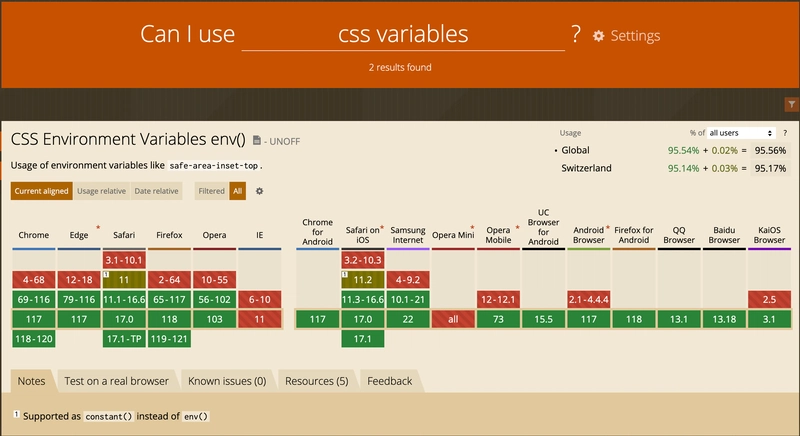The image size is (800, 436).
Task: Click UC Browser 15.5 cell
Action: coord(543,319)
